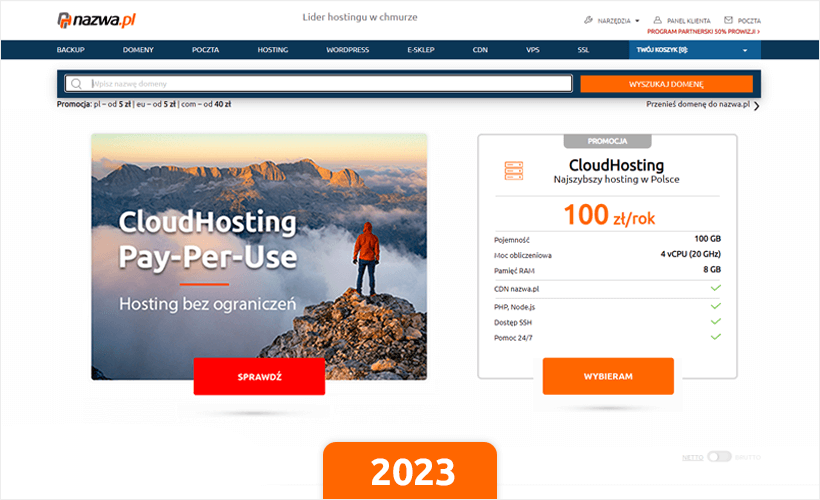Click the Promocja tab on the offer card
The width and height of the screenshot is (820, 500).
[607, 141]
